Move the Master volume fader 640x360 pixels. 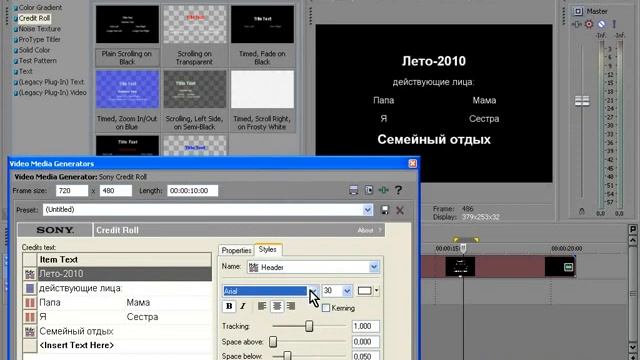tap(582, 101)
